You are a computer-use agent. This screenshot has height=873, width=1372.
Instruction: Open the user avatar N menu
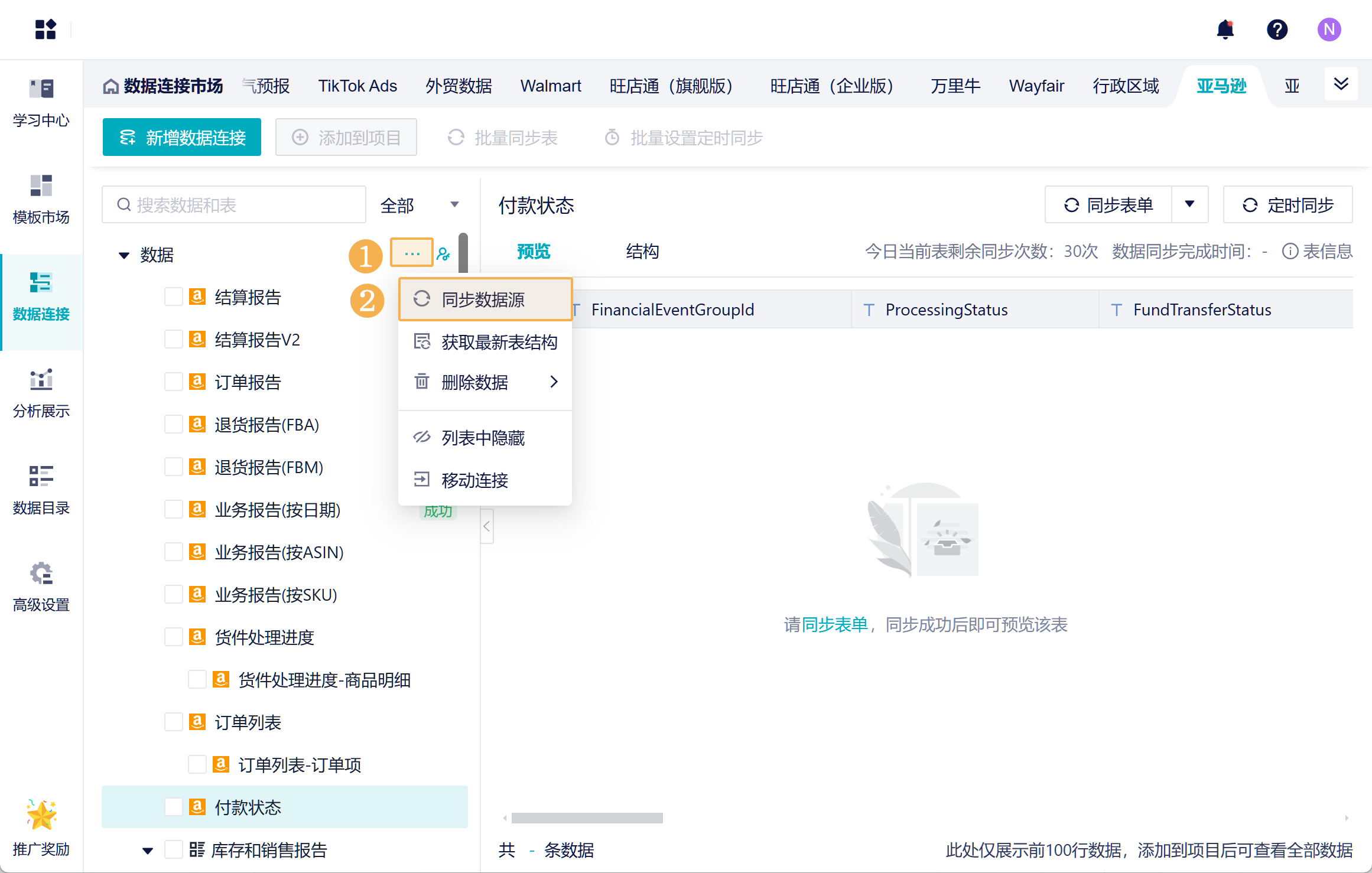1329,29
